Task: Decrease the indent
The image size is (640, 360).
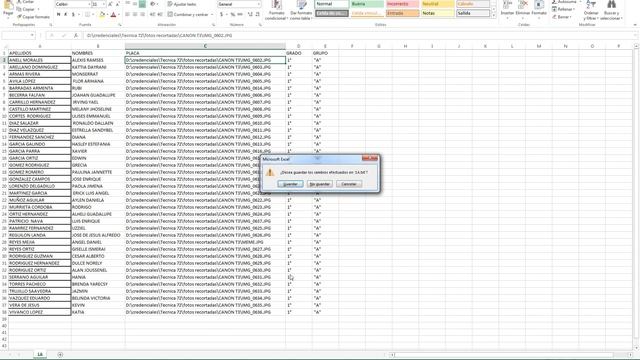Action: [152, 15]
